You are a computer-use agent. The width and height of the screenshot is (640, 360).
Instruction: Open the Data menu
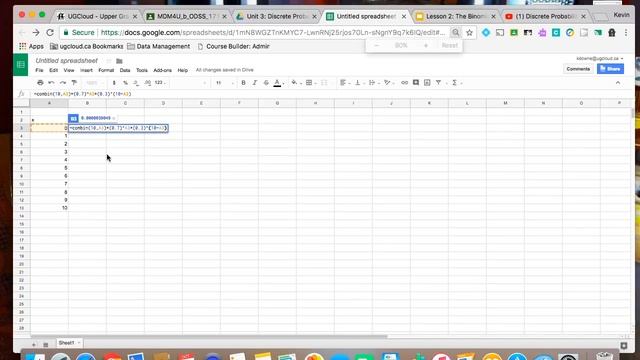pos(125,70)
